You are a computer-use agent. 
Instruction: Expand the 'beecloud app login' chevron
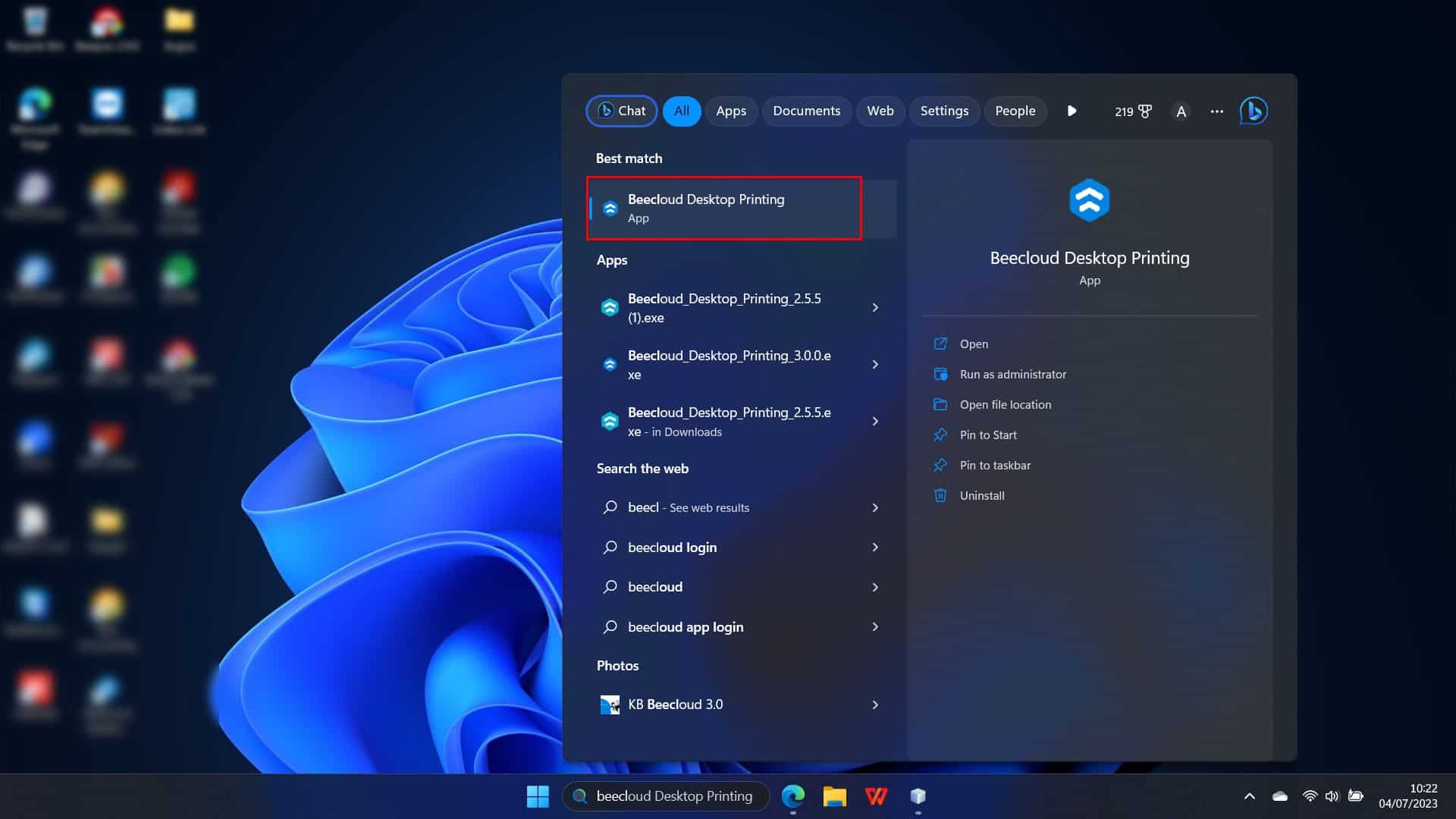(875, 627)
